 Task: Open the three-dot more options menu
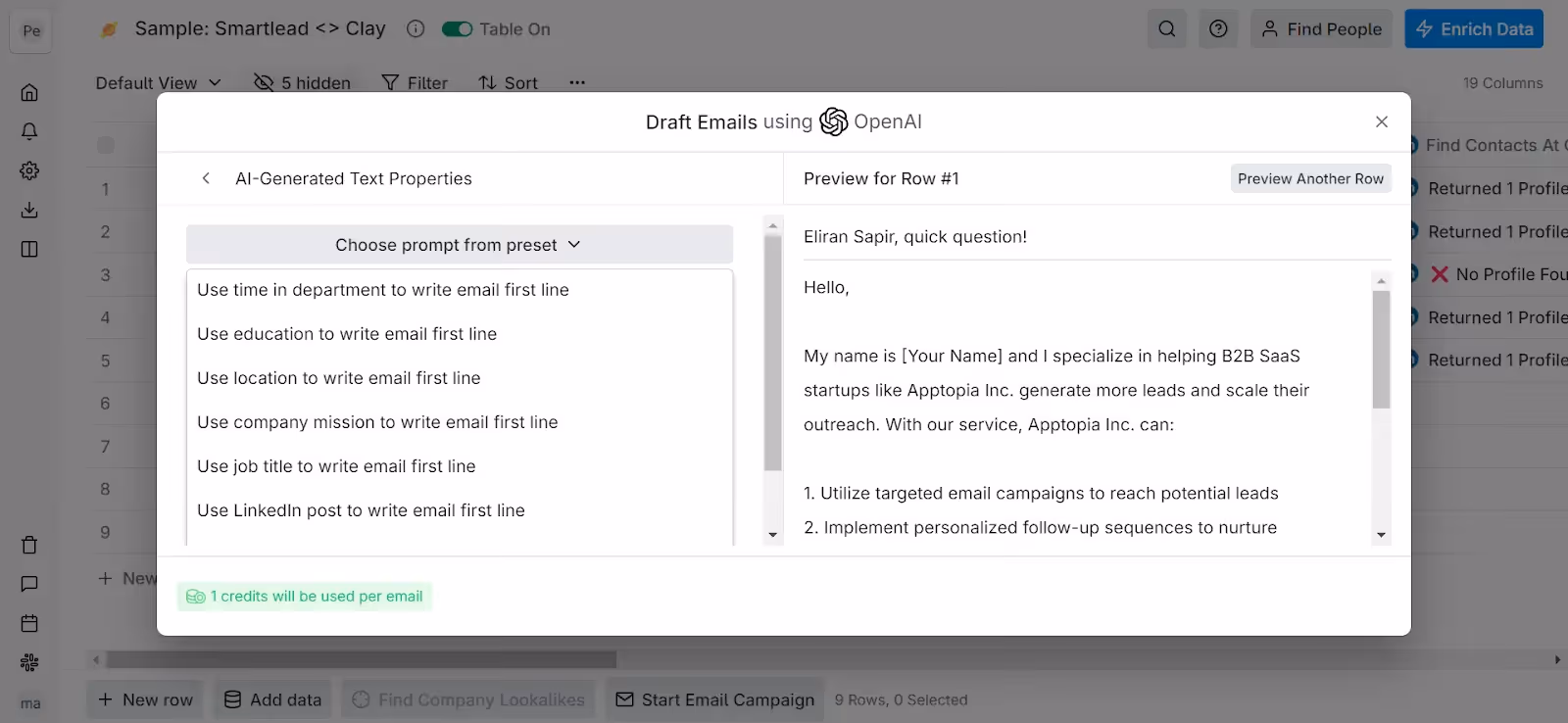point(577,82)
